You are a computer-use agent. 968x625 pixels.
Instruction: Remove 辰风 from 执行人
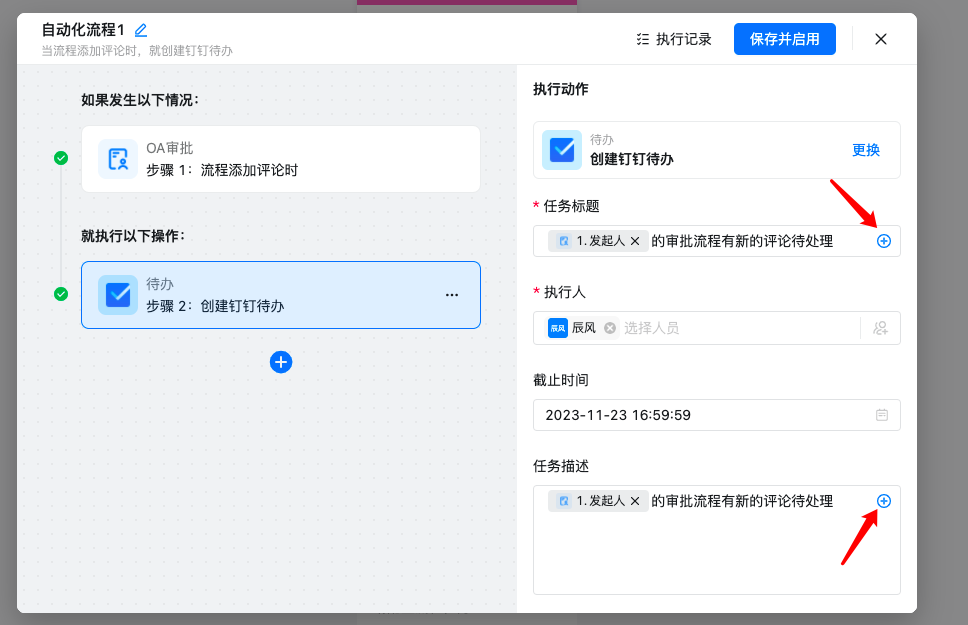[610, 328]
